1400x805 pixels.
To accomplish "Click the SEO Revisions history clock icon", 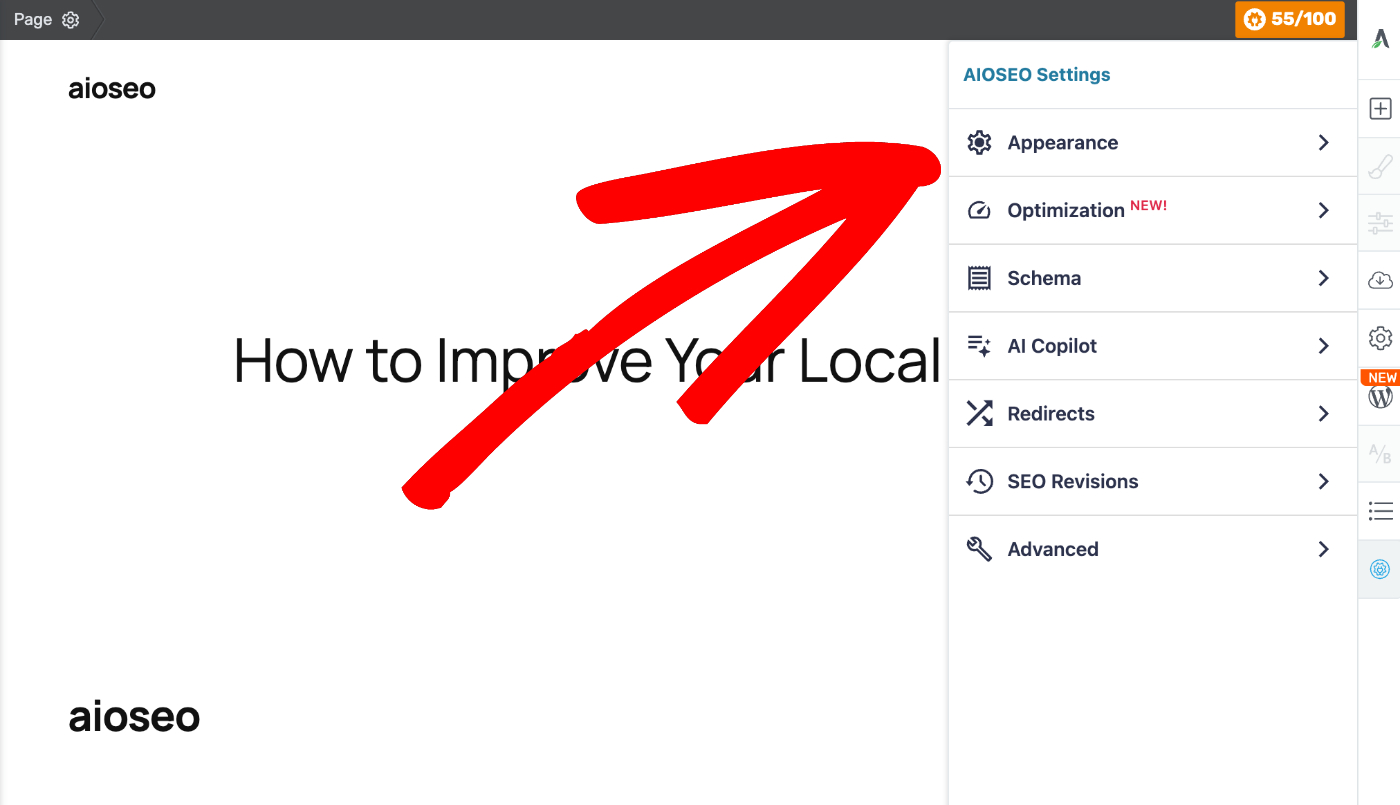I will pyautogui.click(x=979, y=482).
